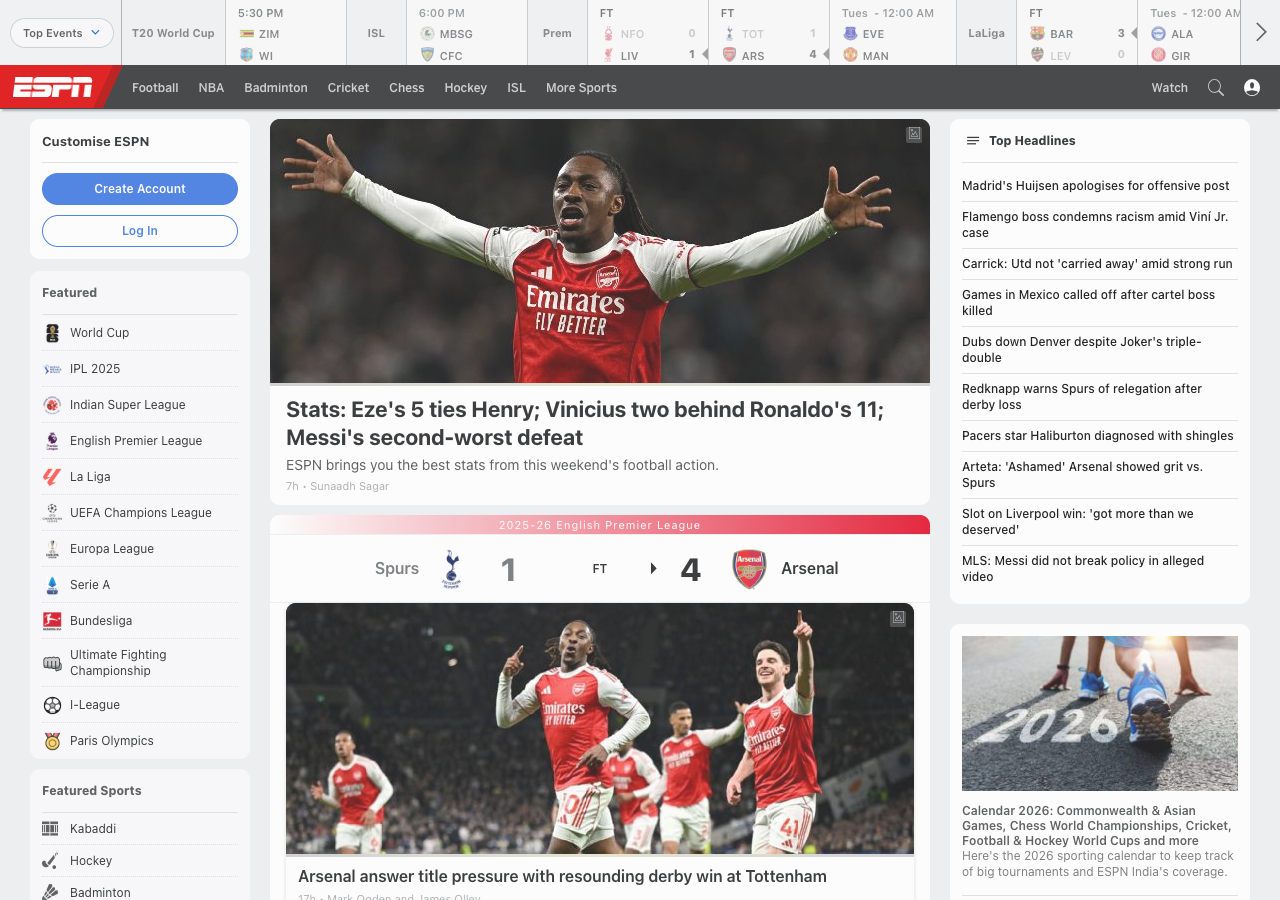The width and height of the screenshot is (1280, 900).
Task: Open More Sports from the navigation menu
Action: pyautogui.click(x=581, y=88)
